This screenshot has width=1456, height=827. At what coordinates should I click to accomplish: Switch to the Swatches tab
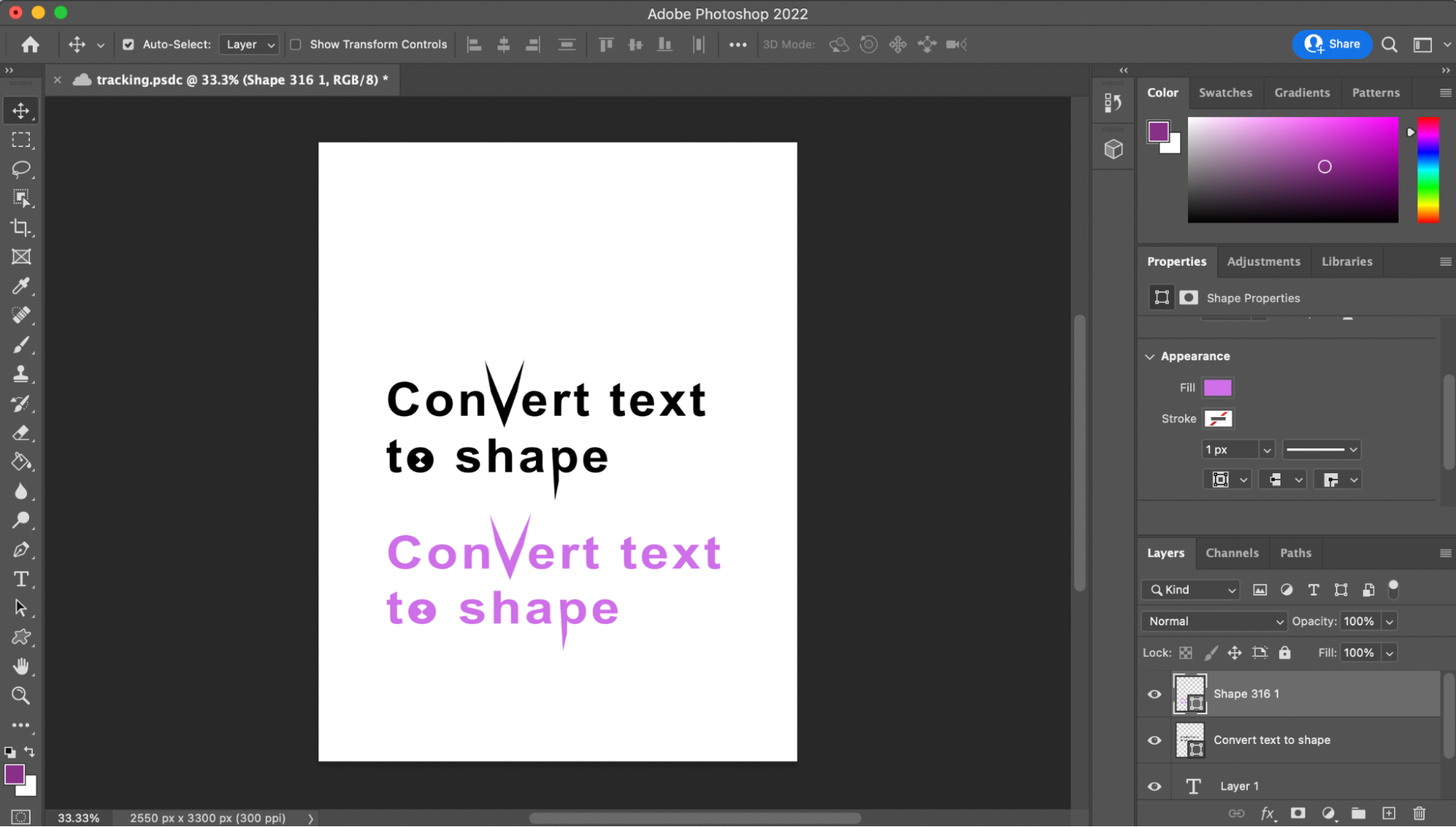(x=1225, y=92)
